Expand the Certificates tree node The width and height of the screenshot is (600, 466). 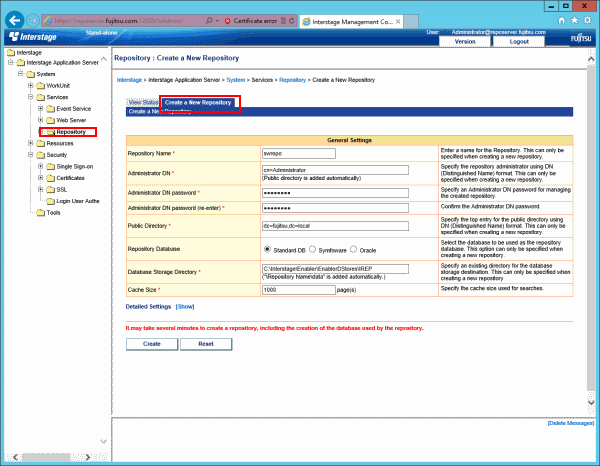41,178
